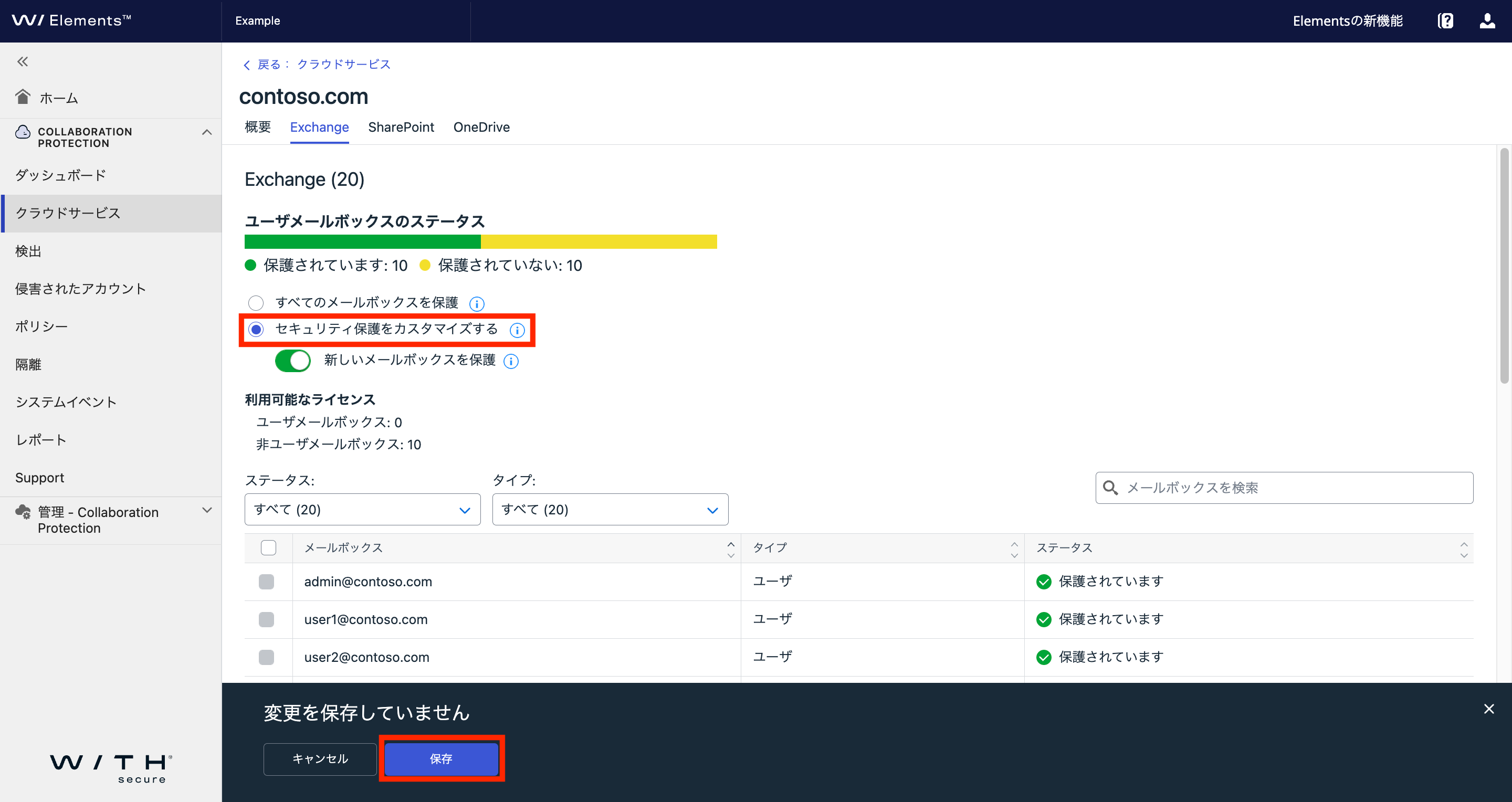
Task: Toggle 新しいメールボックスを保護 switch
Action: click(293, 361)
